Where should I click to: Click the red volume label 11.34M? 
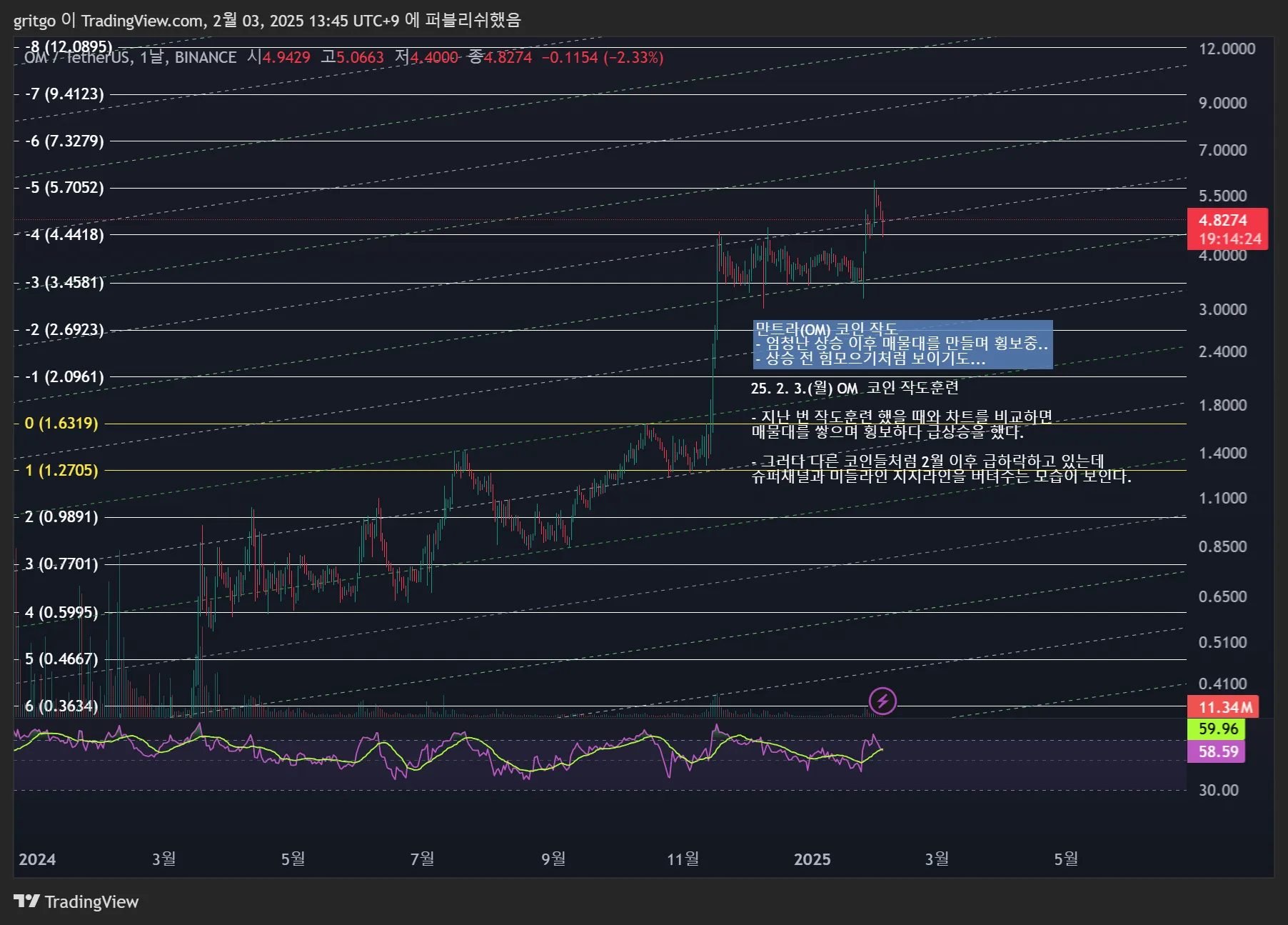pos(1223,707)
